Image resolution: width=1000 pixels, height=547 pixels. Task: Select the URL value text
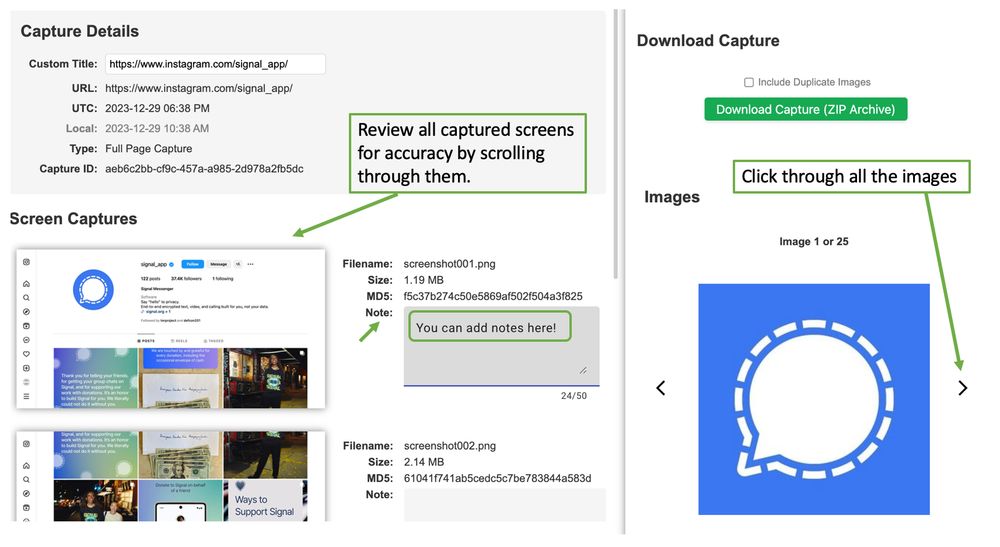point(199,88)
